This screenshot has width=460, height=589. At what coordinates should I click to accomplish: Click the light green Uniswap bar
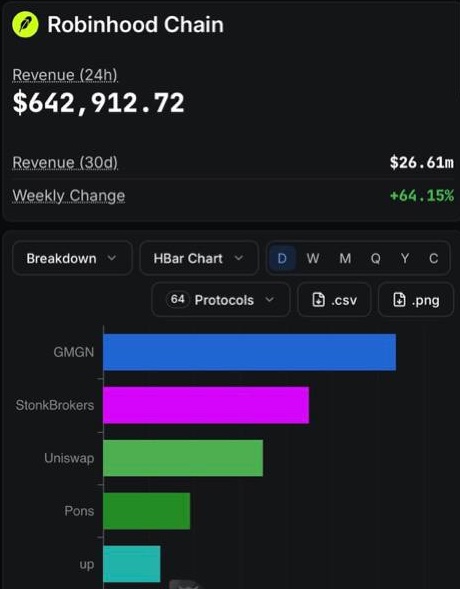click(x=183, y=458)
